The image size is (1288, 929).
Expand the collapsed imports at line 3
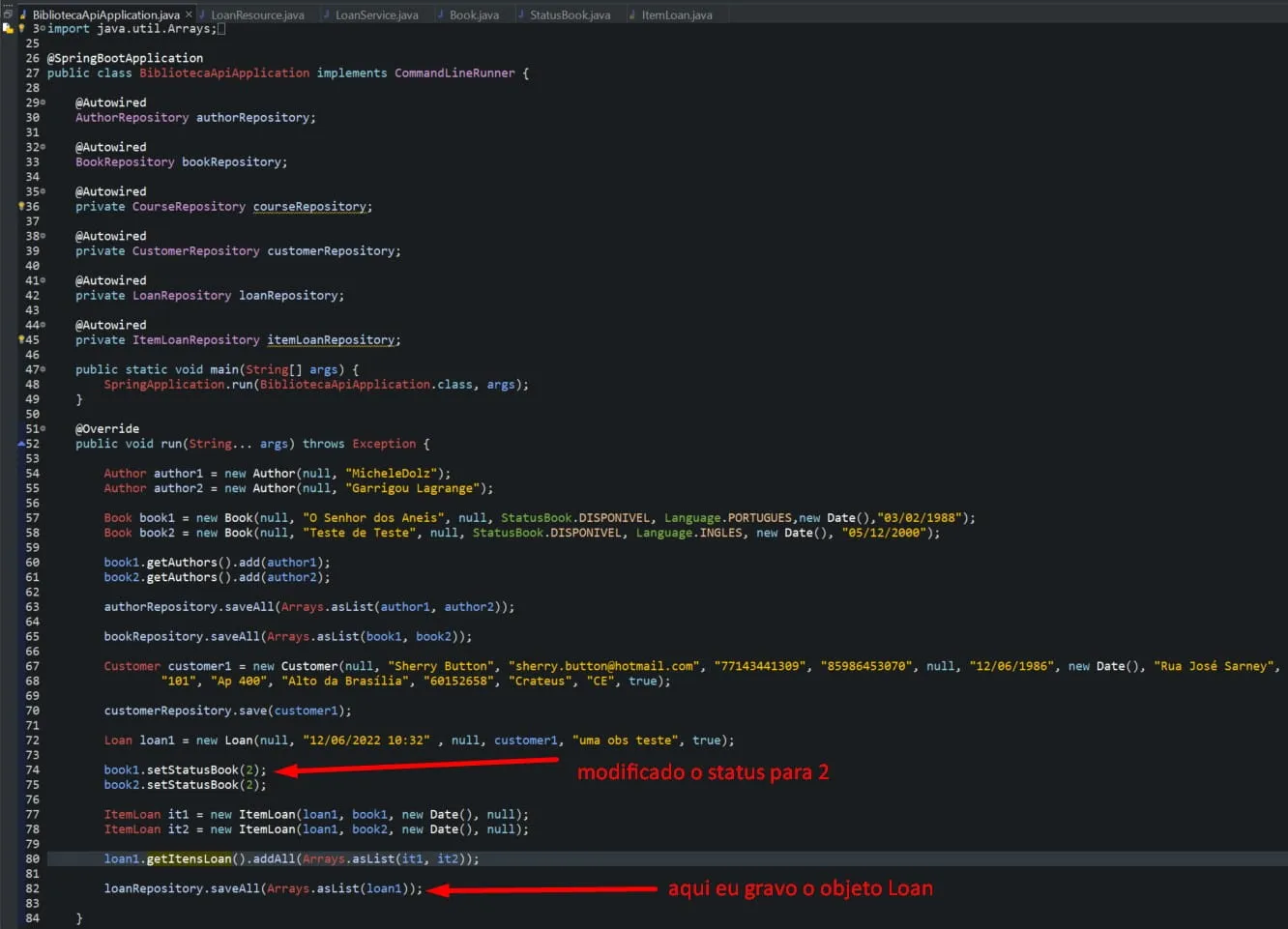[43, 29]
